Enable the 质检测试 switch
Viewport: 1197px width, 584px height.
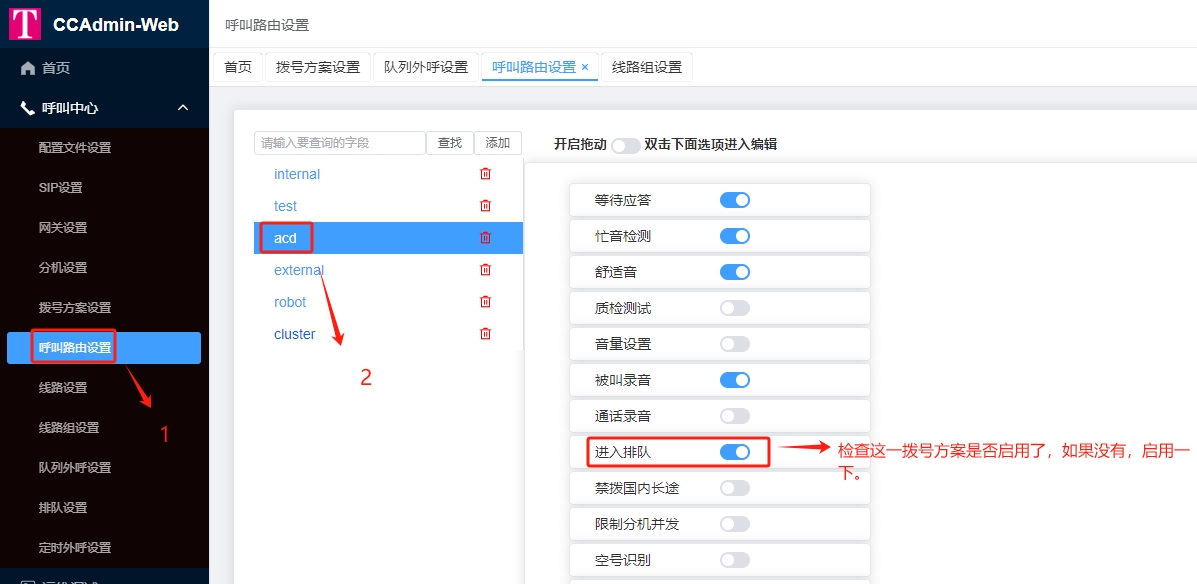click(x=734, y=308)
